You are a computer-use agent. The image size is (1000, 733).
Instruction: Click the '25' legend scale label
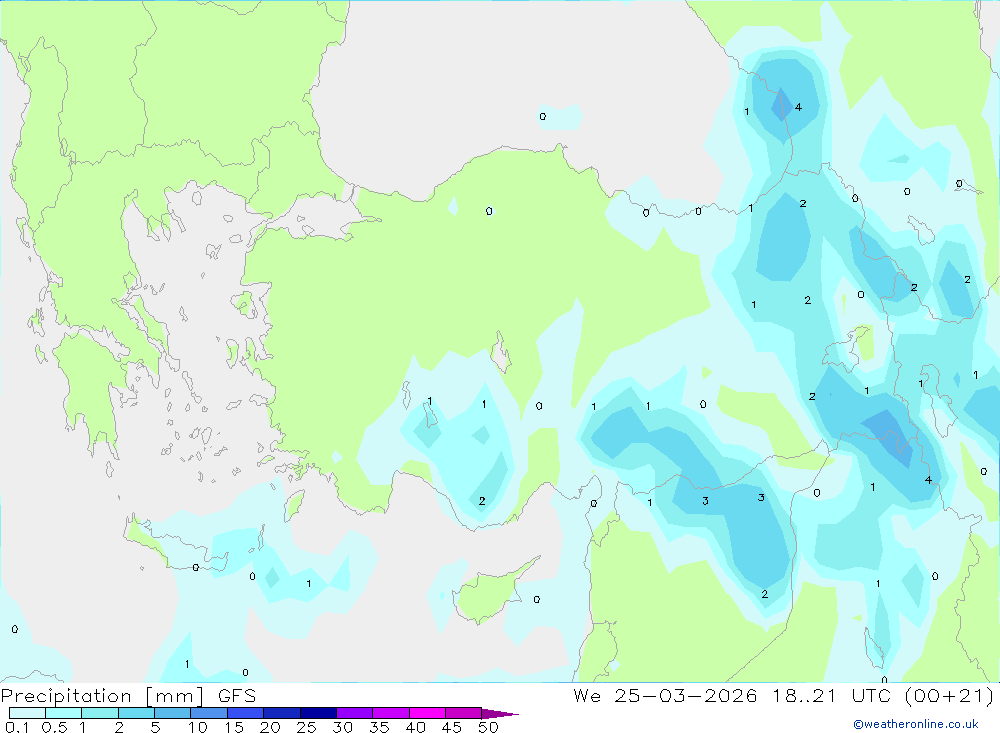[306, 727]
